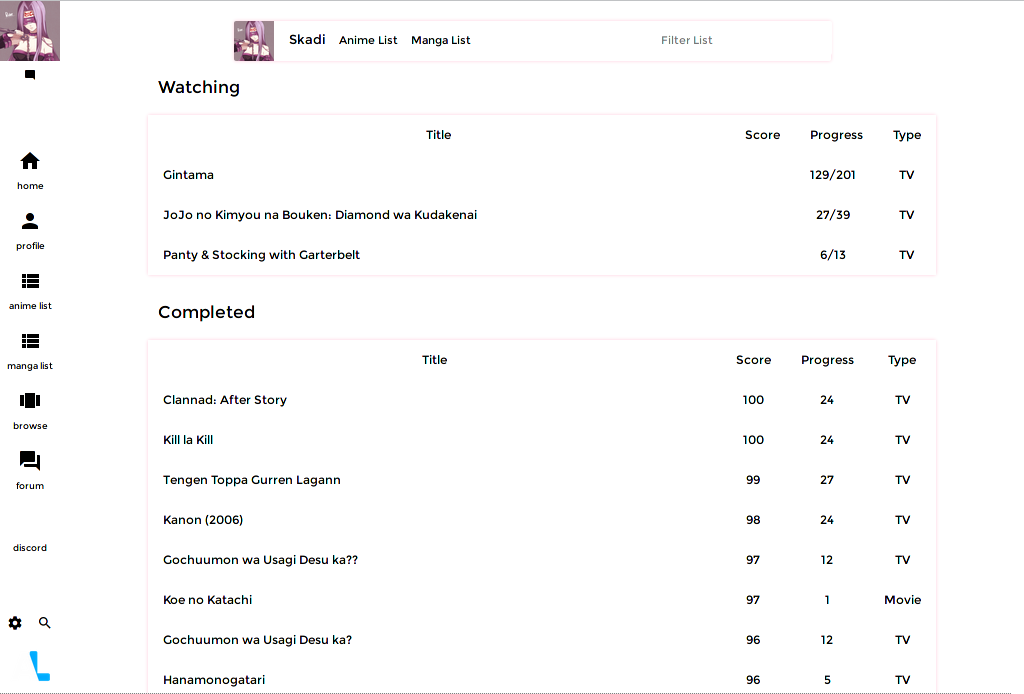The height and width of the screenshot is (694, 1024).
Task: Click Panty & Stocking progress 6/13
Action: click(833, 255)
